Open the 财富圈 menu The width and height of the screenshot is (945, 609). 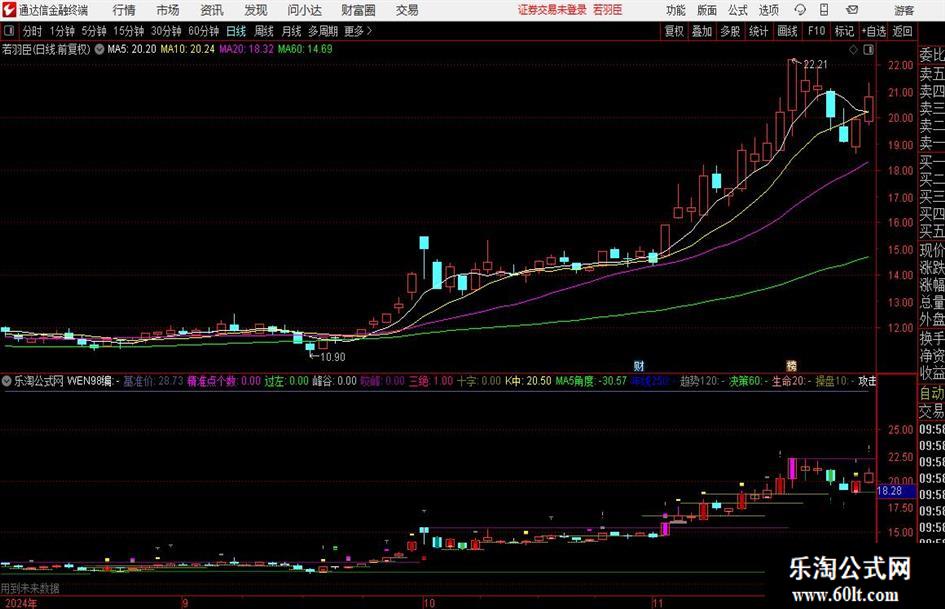pos(358,10)
